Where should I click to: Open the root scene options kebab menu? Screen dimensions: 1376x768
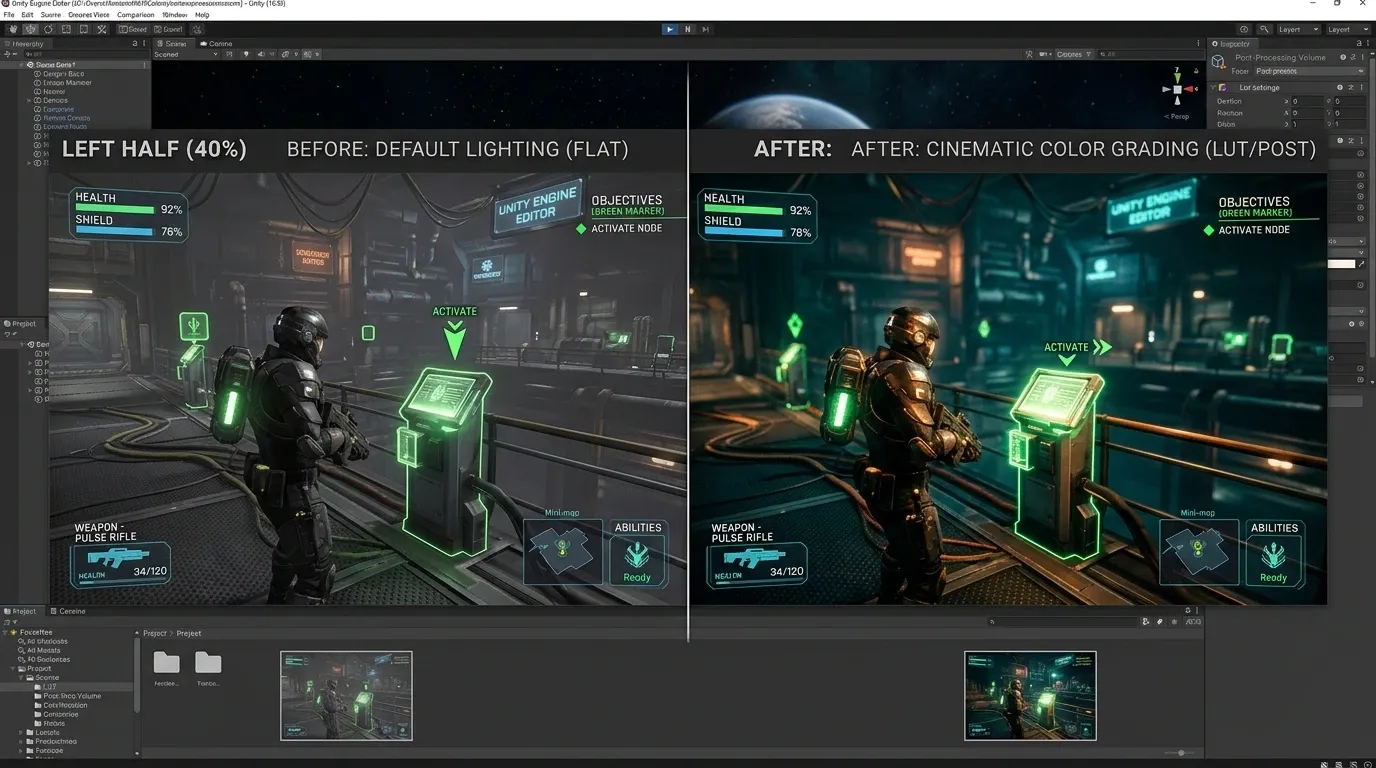pyautogui.click(x=144, y=65)
